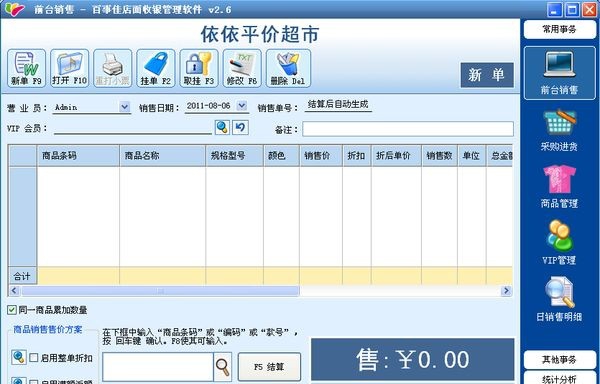Modify order with 修改 F6
Screen dimensions: 600x384
click(242, 68)
